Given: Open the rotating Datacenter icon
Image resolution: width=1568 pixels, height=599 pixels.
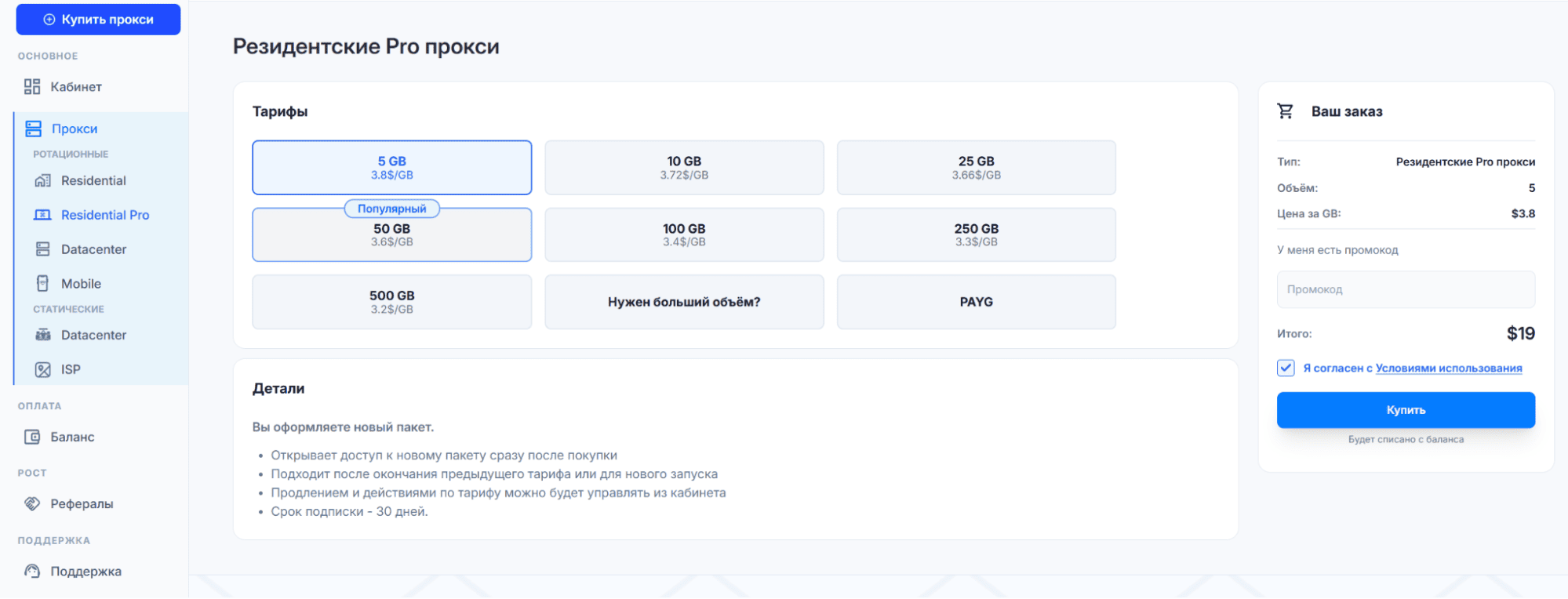Looking at the screenshot, I should coord(43,249).
